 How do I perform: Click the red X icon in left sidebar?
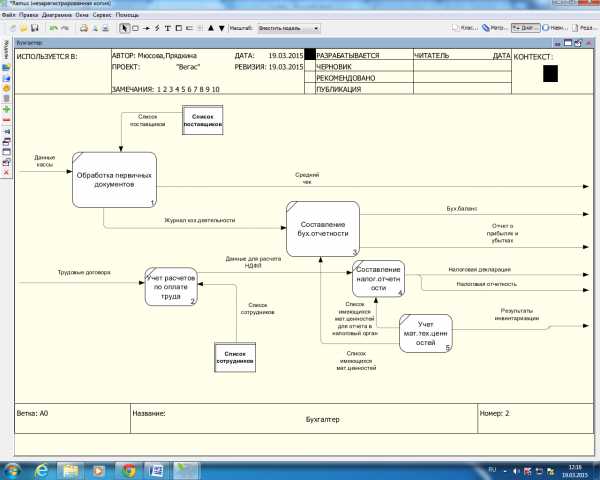[x=6, y=172]
